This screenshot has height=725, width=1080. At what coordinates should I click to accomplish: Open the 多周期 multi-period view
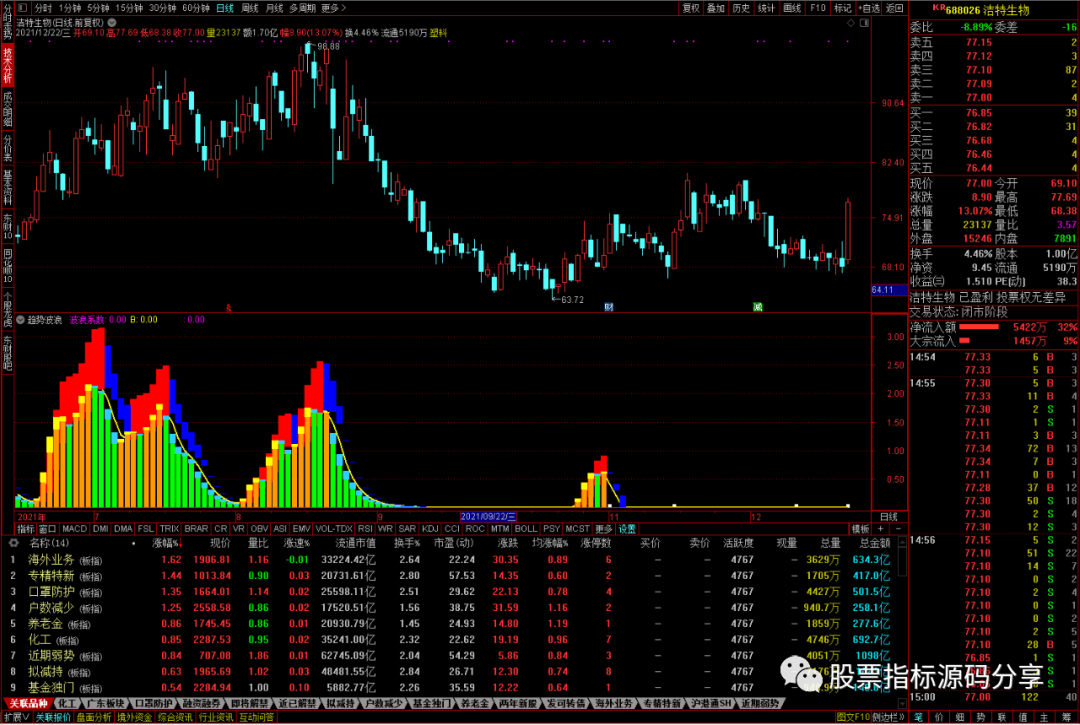coord(302,8)
